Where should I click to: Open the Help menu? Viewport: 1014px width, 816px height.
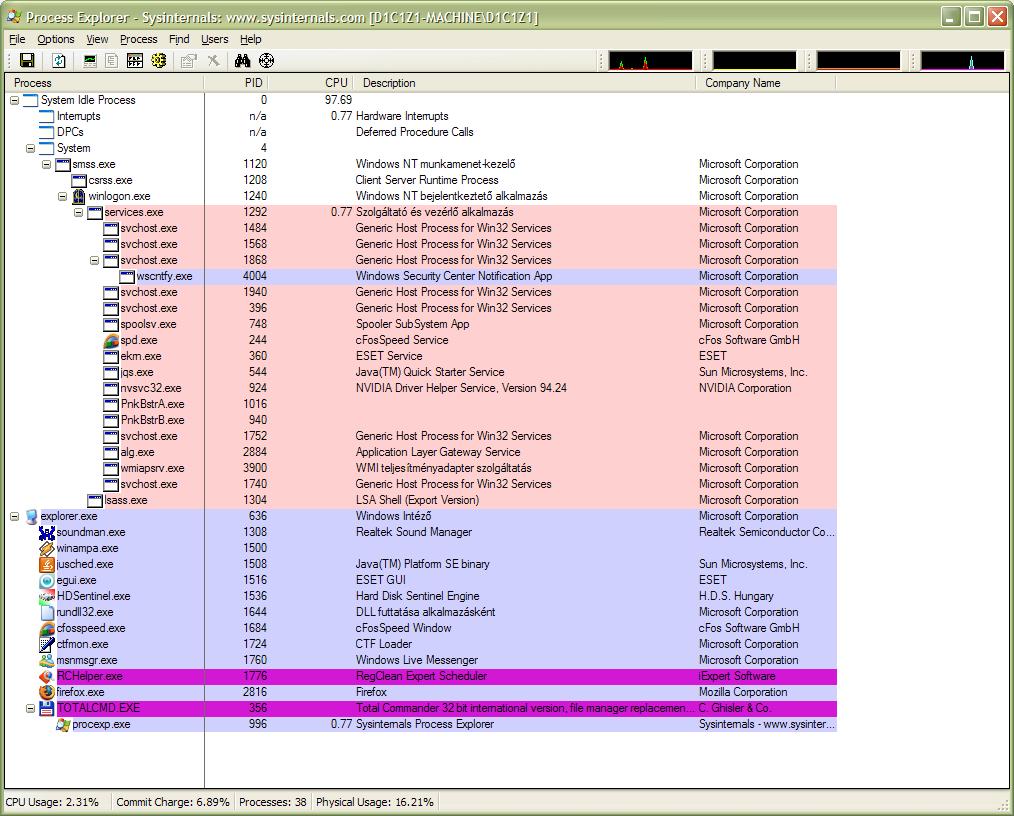(251, 39)
